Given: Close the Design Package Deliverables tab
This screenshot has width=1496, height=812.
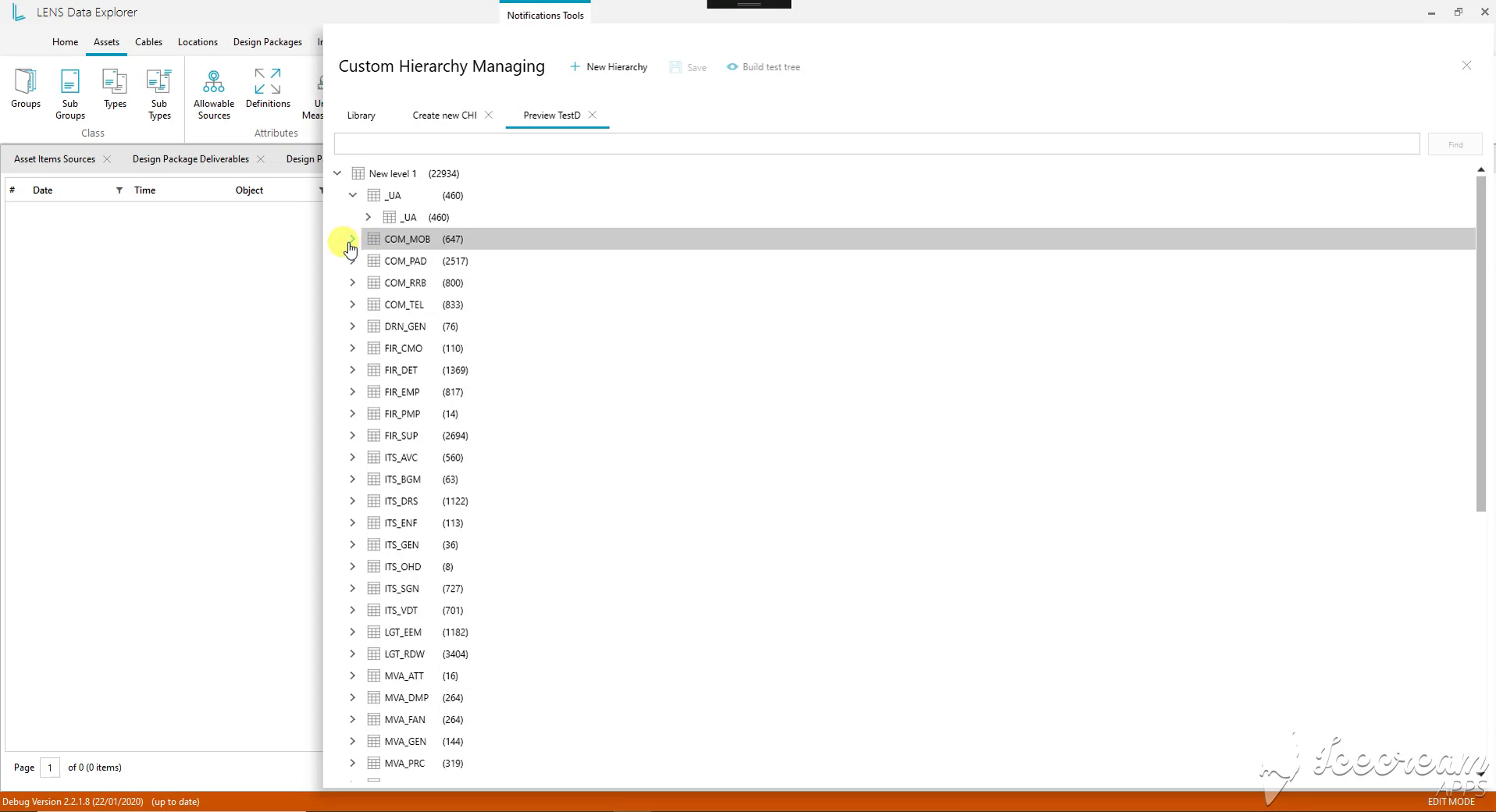Looking at the screenshot, I should pos(261,159).
